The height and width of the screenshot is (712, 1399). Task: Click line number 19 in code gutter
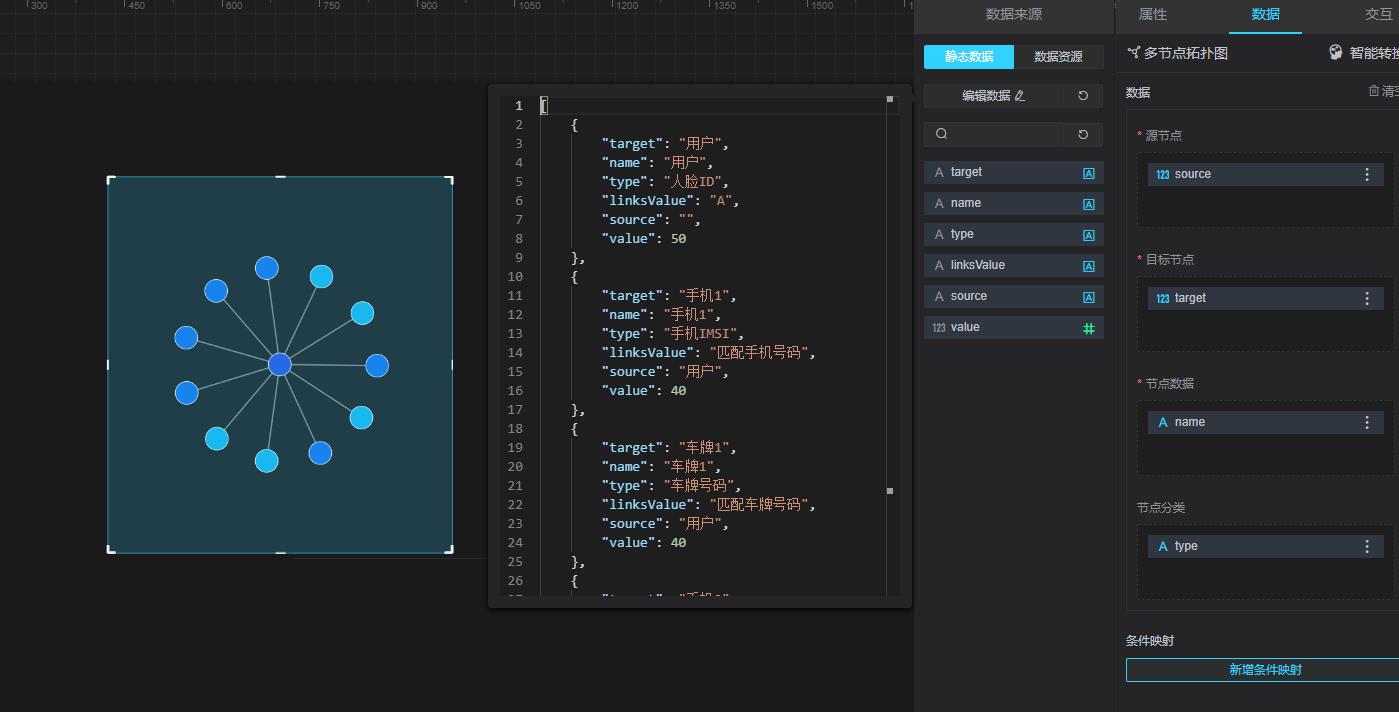(x=515, y=448)
